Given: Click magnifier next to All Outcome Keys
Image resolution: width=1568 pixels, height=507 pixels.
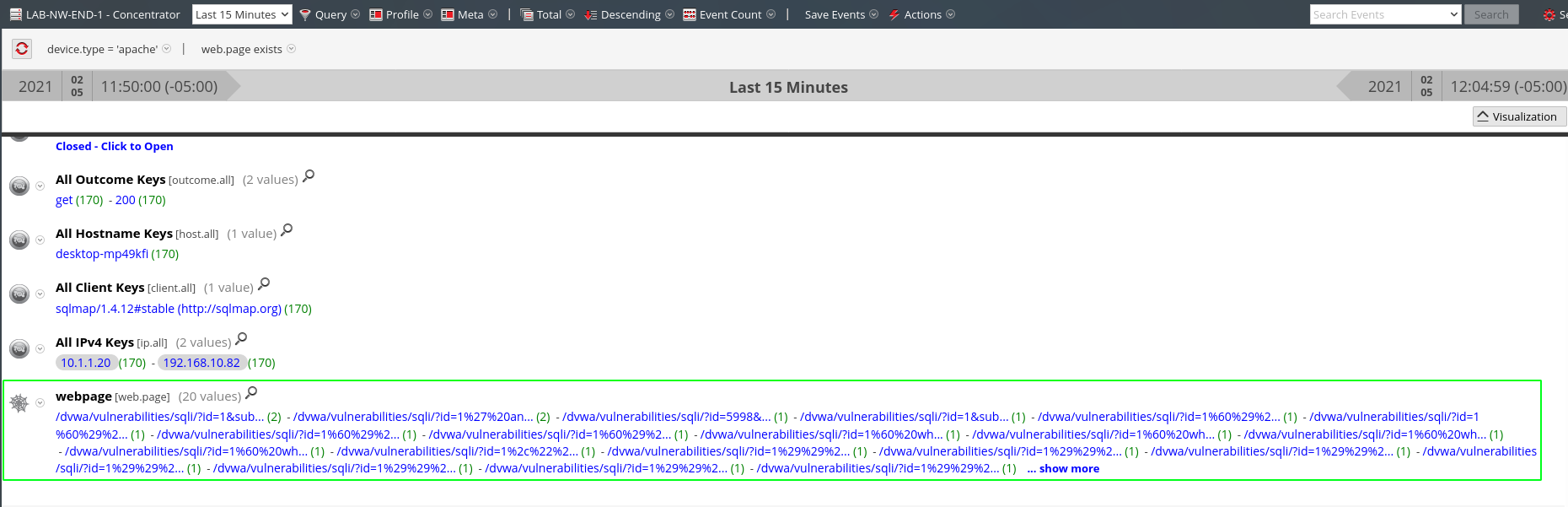Looking at the screenshot, I should click(x=309, y=176).
